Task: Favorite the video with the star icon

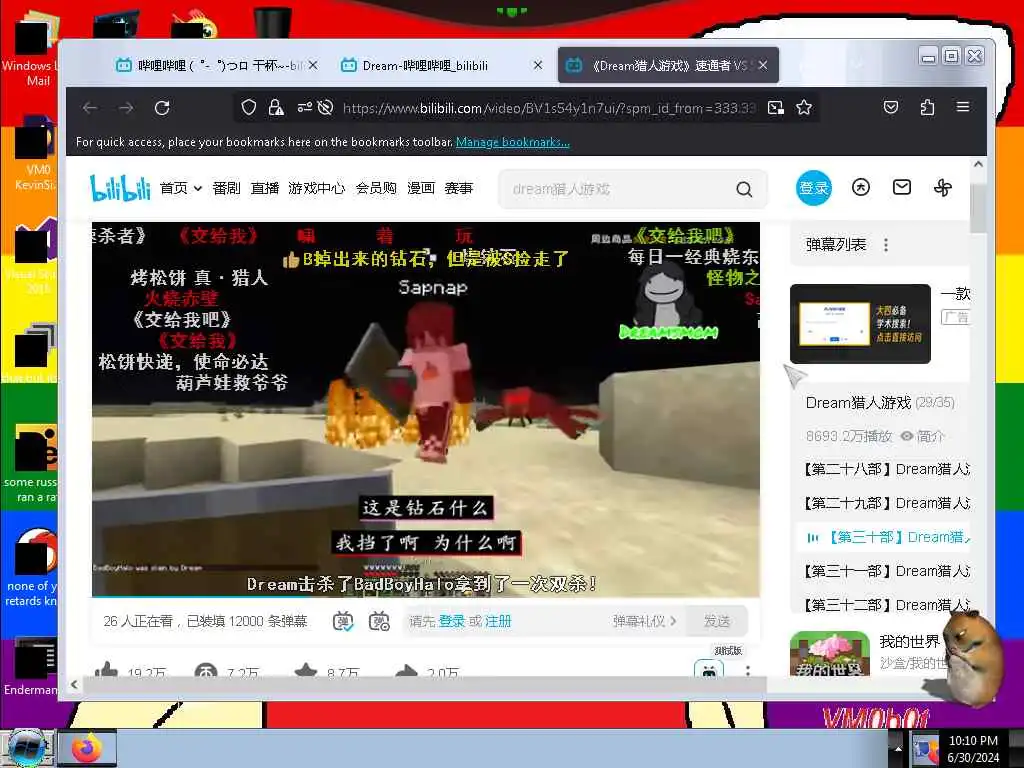Action: (x=306, y=670)
